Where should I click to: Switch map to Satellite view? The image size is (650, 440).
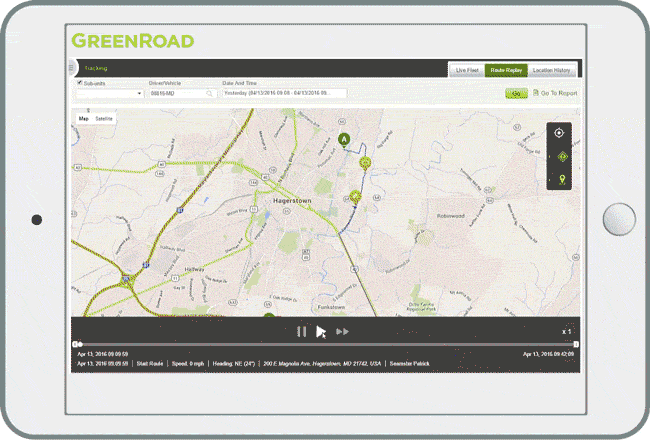(104, 118)
